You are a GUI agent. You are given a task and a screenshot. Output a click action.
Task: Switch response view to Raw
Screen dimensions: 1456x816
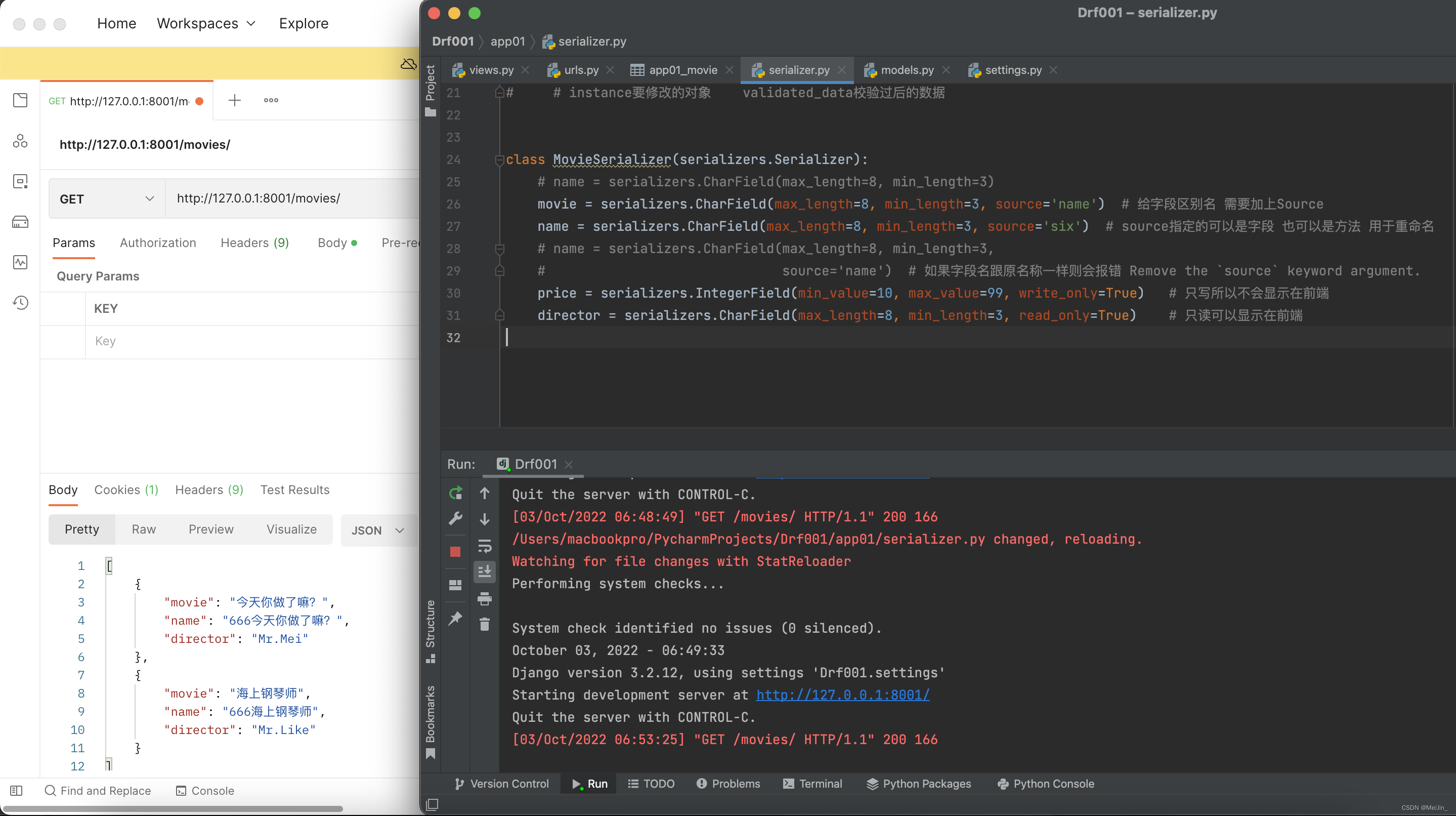point(144,529)
